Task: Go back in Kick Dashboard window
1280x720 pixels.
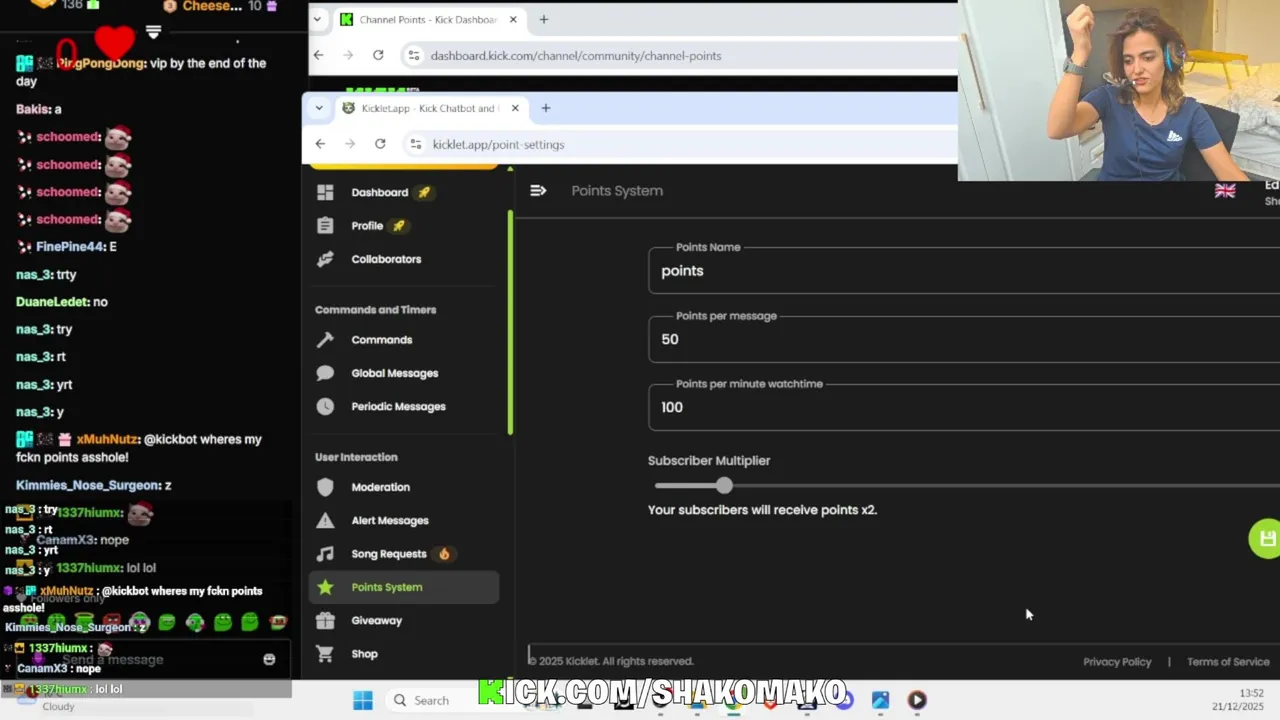Action: (x=318, y=55)
